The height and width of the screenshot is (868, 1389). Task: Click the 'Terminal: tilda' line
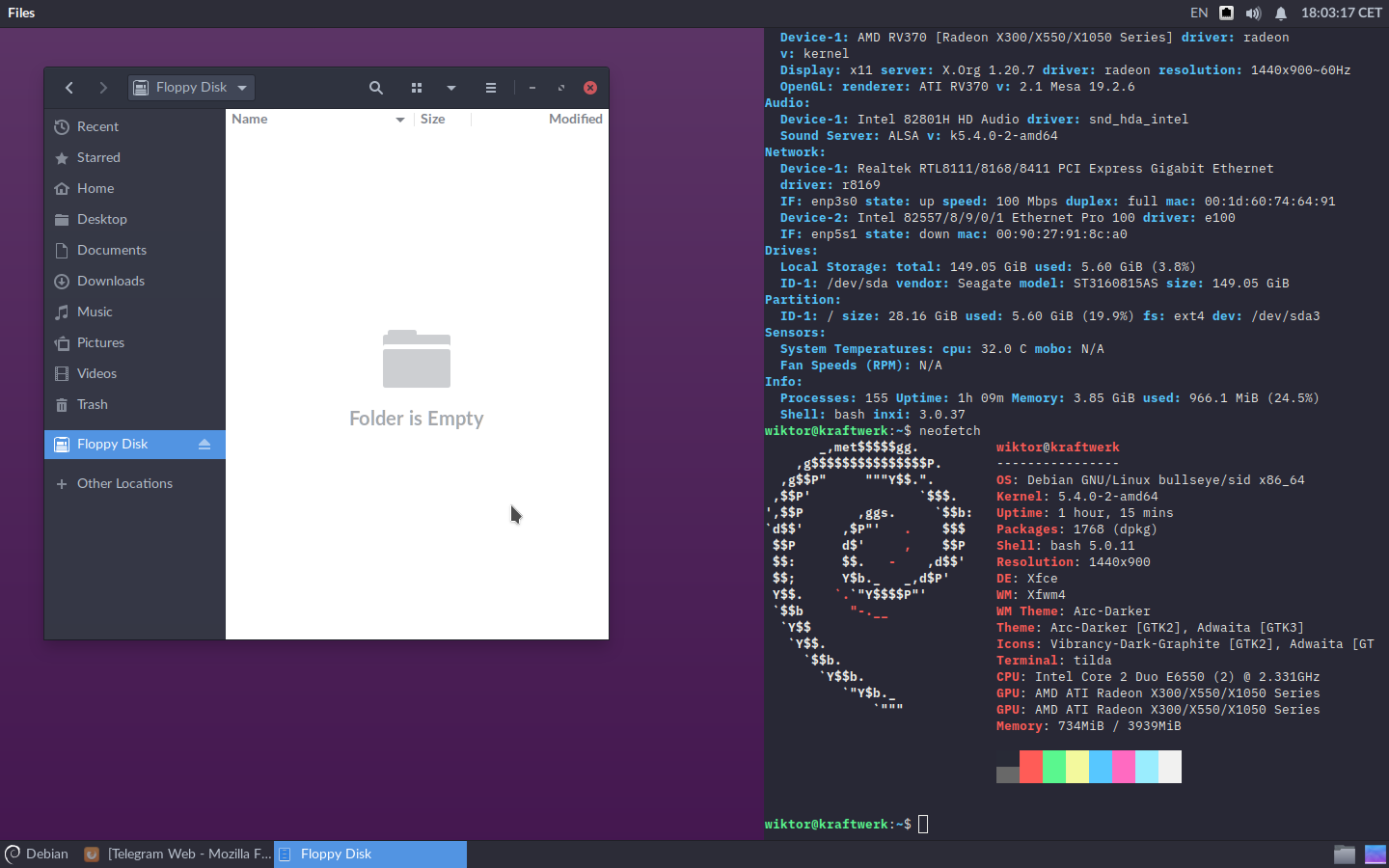[x=1054, y=661]
